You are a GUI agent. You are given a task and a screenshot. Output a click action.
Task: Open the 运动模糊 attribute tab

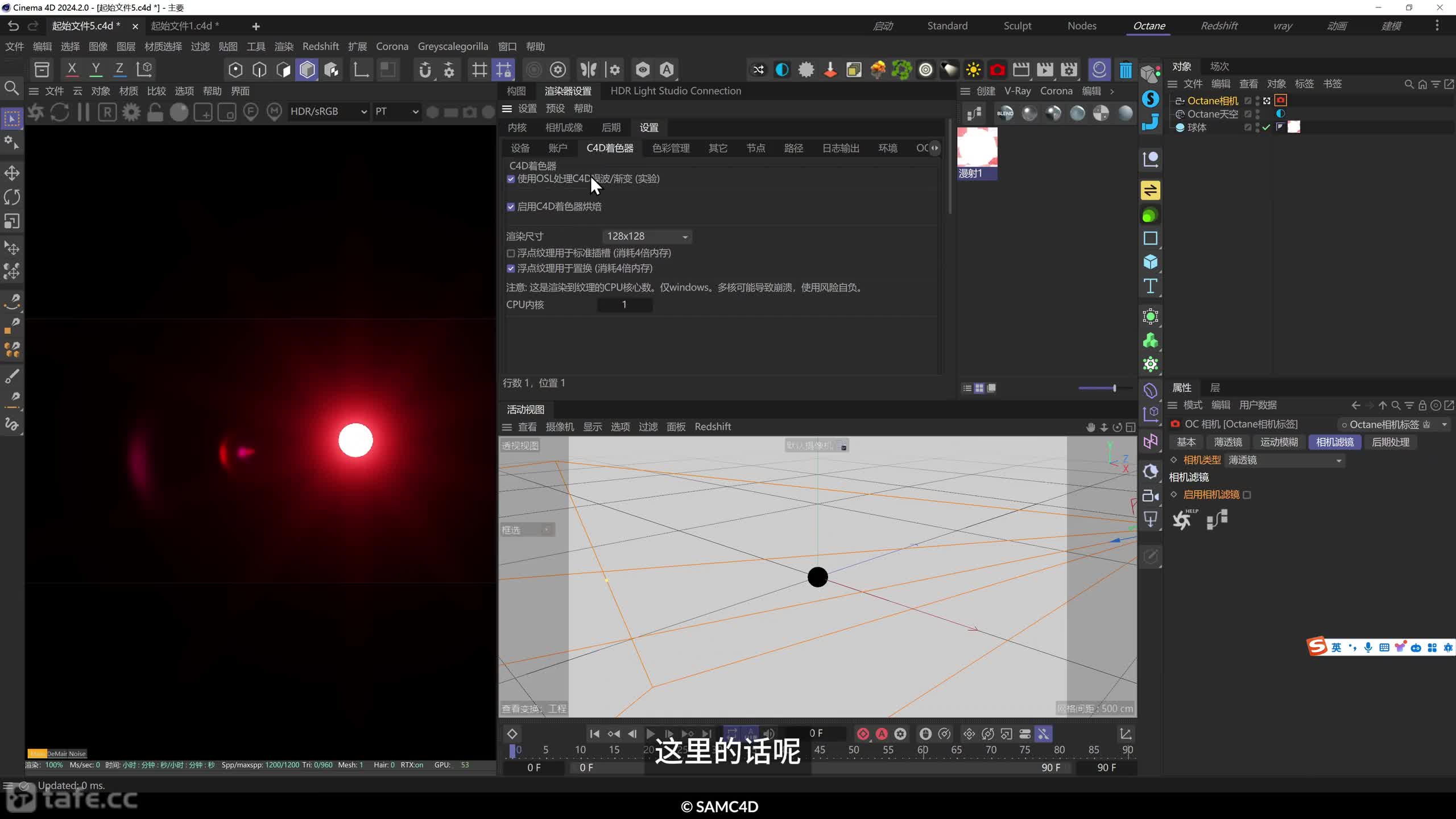tap(1279, 442)
